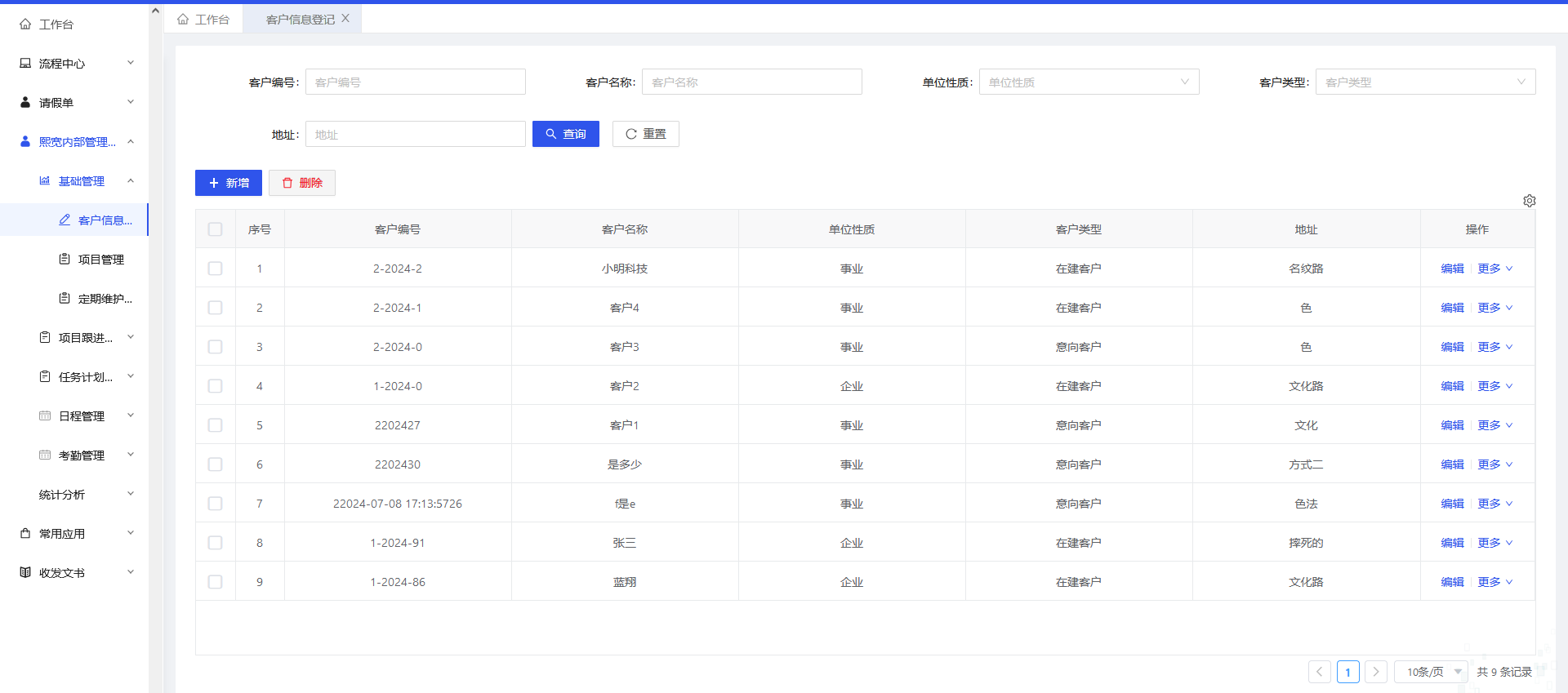Go to previous page arrow
This screenshot has height=693, width=1568.
click(x=1320, y=672)
